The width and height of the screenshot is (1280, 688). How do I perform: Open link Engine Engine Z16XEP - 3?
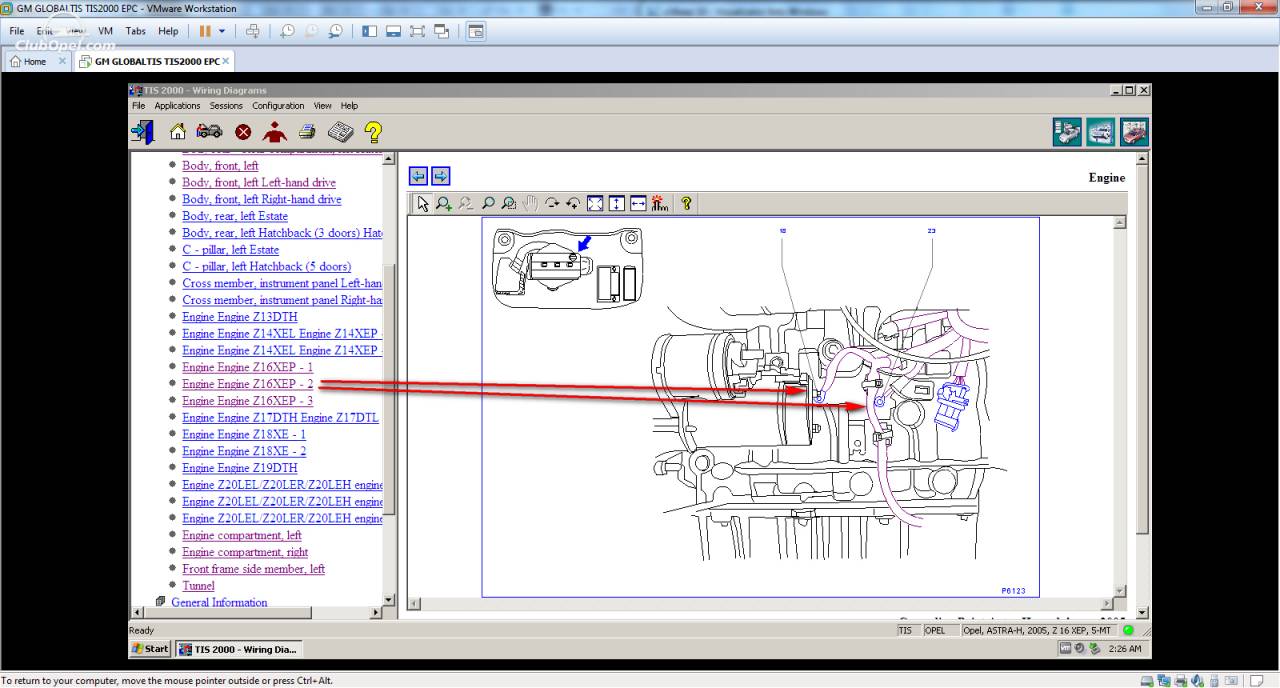[247, 401]
